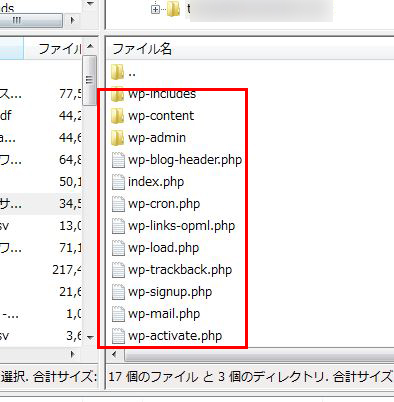
Task: Click the local file list scroll-up arrow
Action: pyautogui.click(x=90, y=47)
